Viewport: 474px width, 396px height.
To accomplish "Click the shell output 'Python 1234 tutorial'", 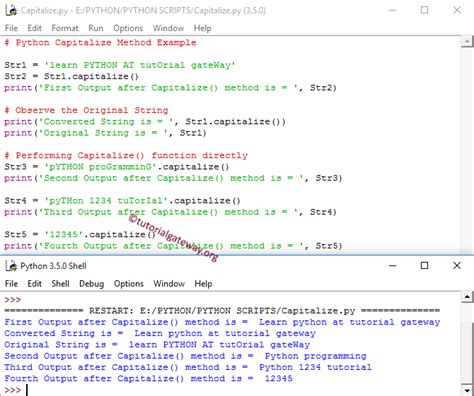I will 315,367.
